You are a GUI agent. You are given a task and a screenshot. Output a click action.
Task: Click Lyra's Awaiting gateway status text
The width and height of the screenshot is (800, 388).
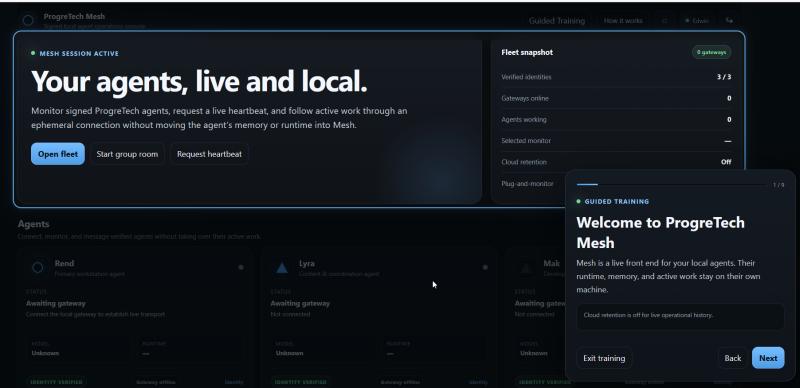click(300, 303)
